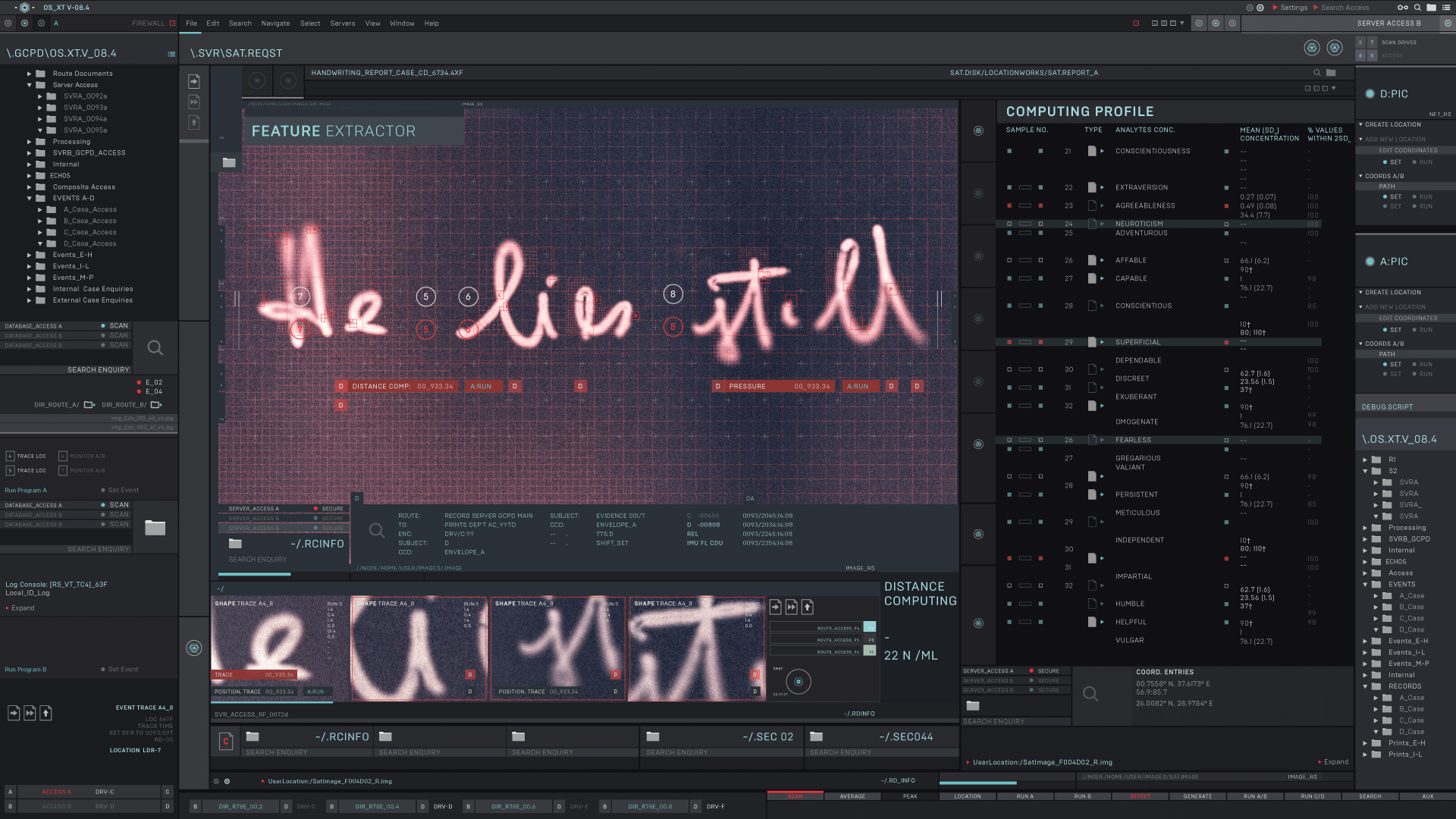Collapse the EVENTS A-D folder

pos(30,198)
